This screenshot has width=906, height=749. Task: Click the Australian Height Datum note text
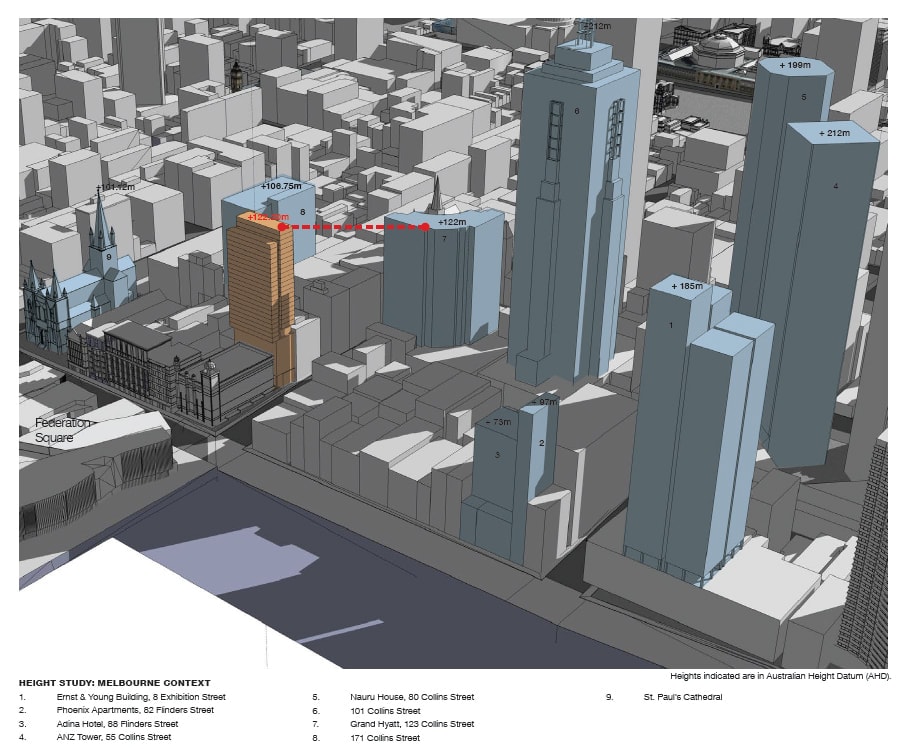click(x=779, y=676)
